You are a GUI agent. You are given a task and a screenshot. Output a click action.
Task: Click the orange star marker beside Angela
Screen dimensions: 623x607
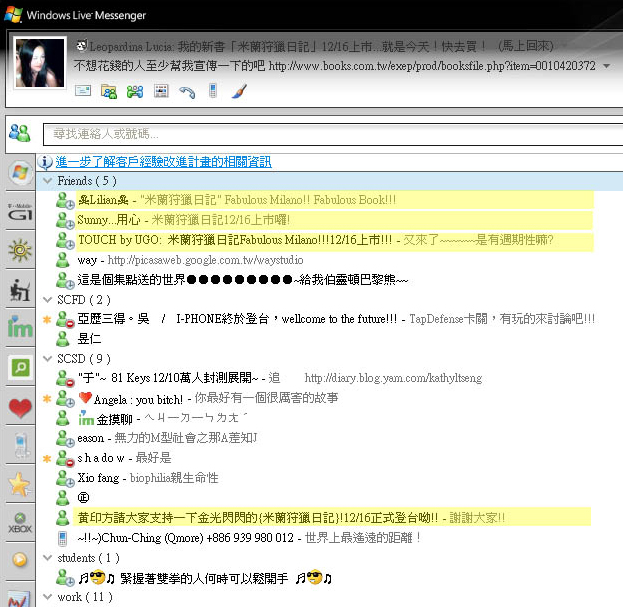47,398
